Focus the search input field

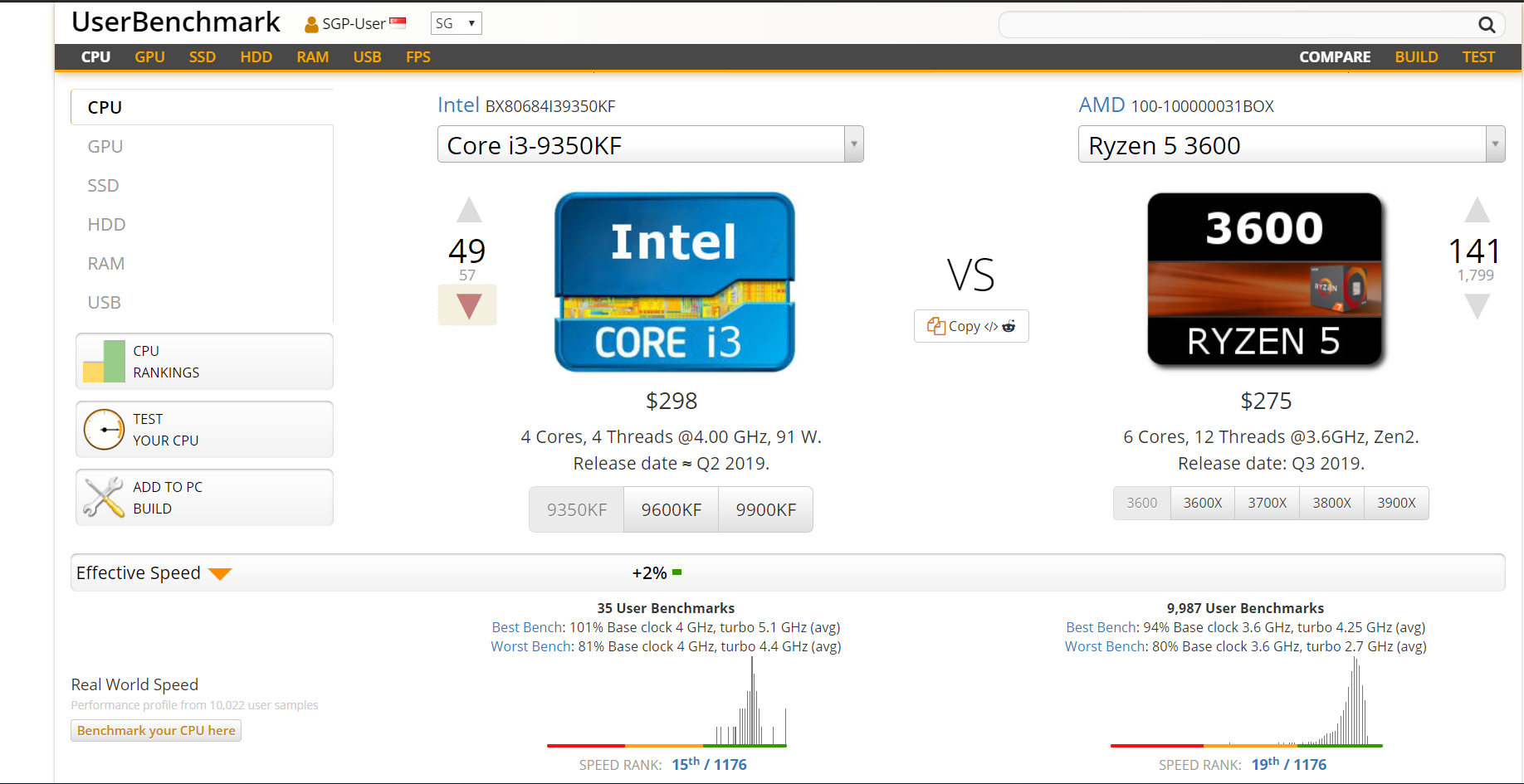[x=1238, y=25]
